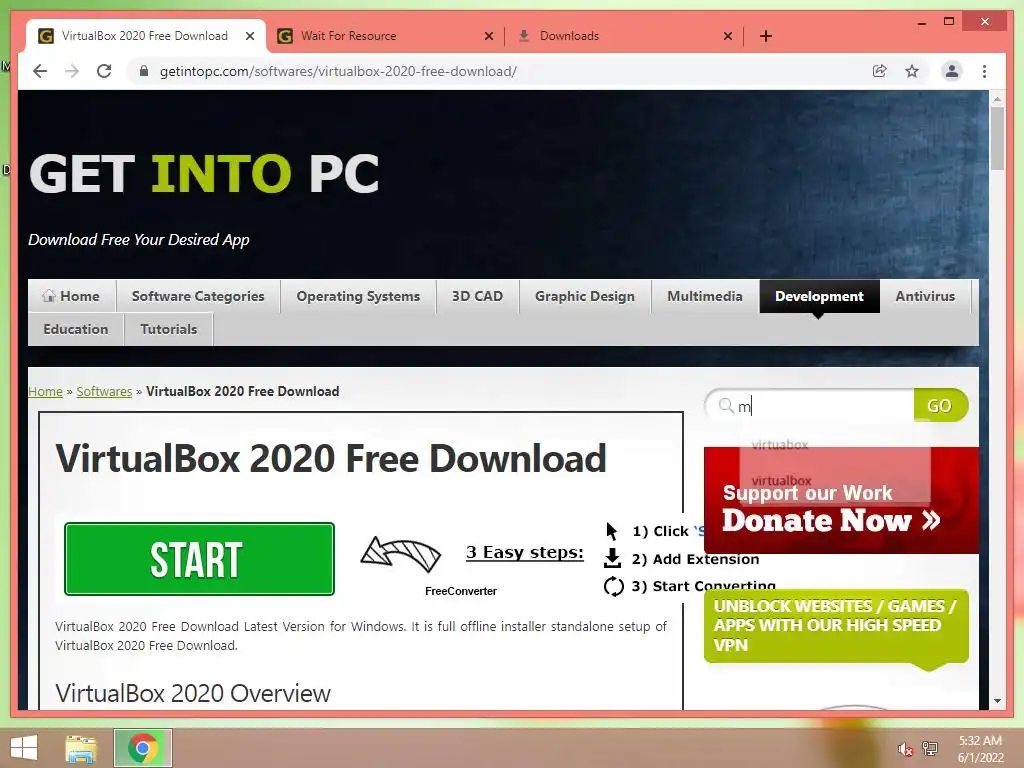Open the Antivirus menu item
Screen dimensions: 1024x768
[x=925, y=296]
